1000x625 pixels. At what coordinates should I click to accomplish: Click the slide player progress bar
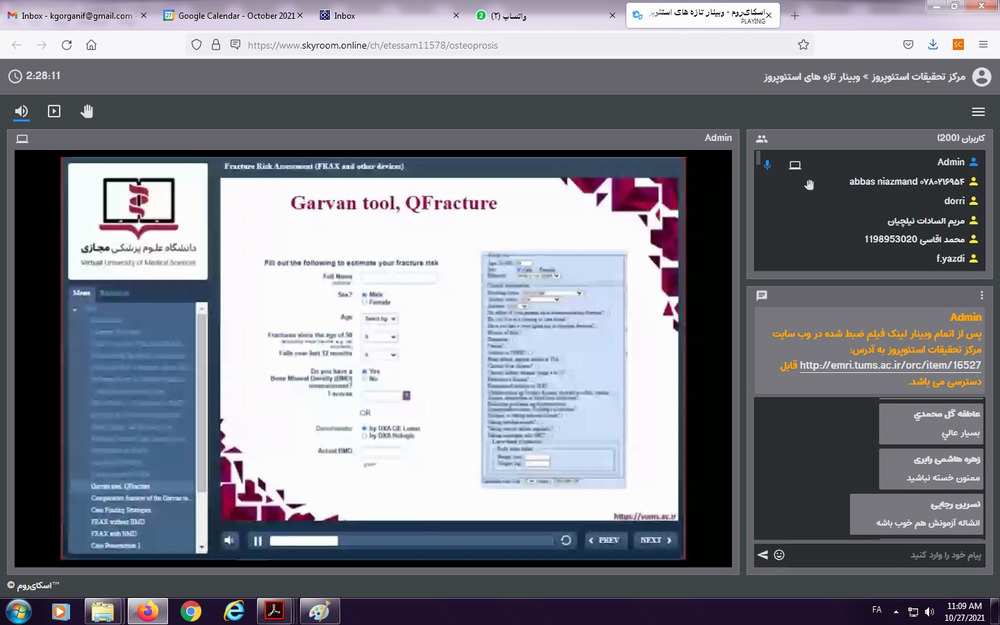pyautogui.click(x=410, y=540)
